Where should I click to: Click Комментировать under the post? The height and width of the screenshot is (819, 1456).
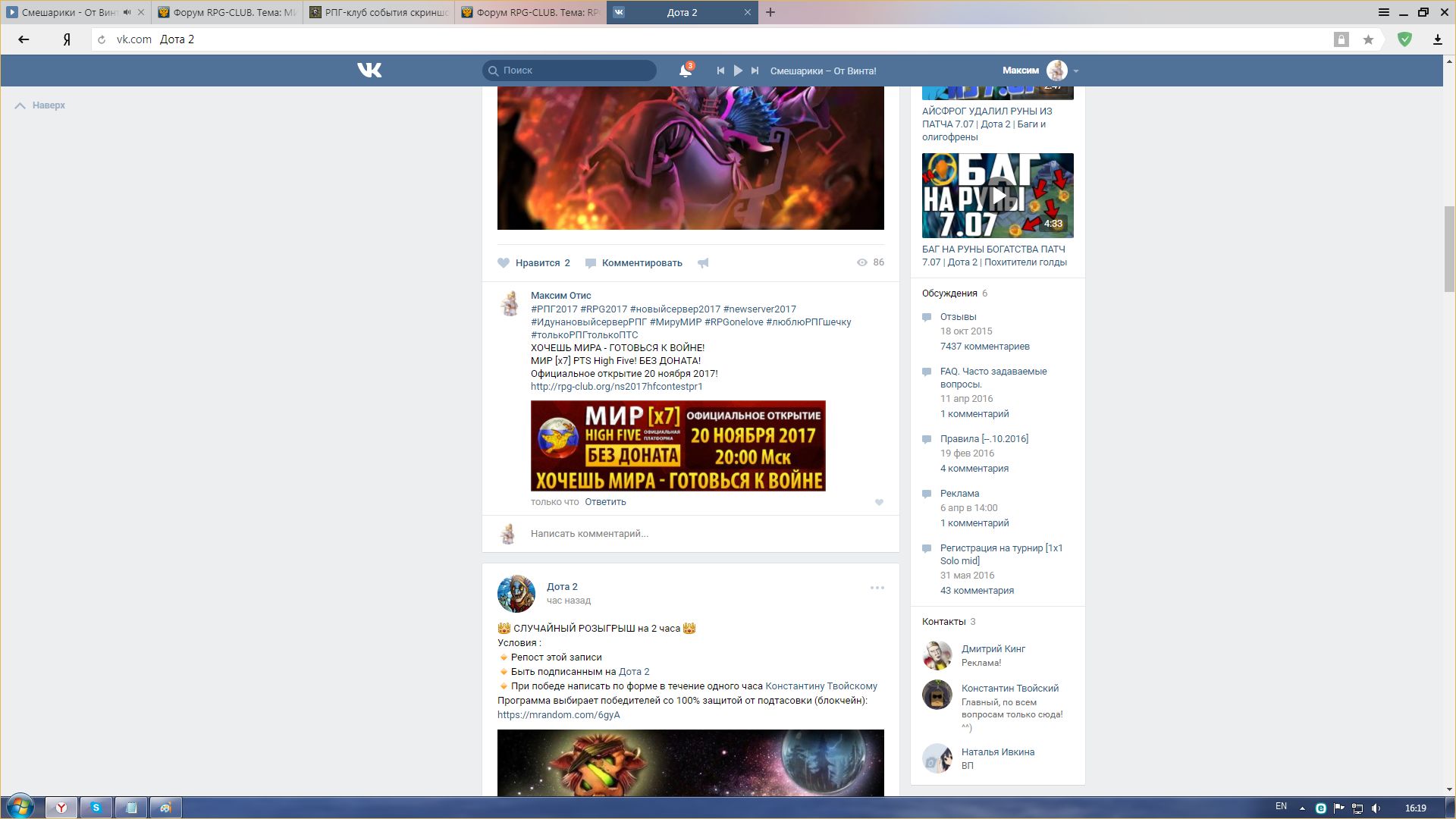[634, 263]
